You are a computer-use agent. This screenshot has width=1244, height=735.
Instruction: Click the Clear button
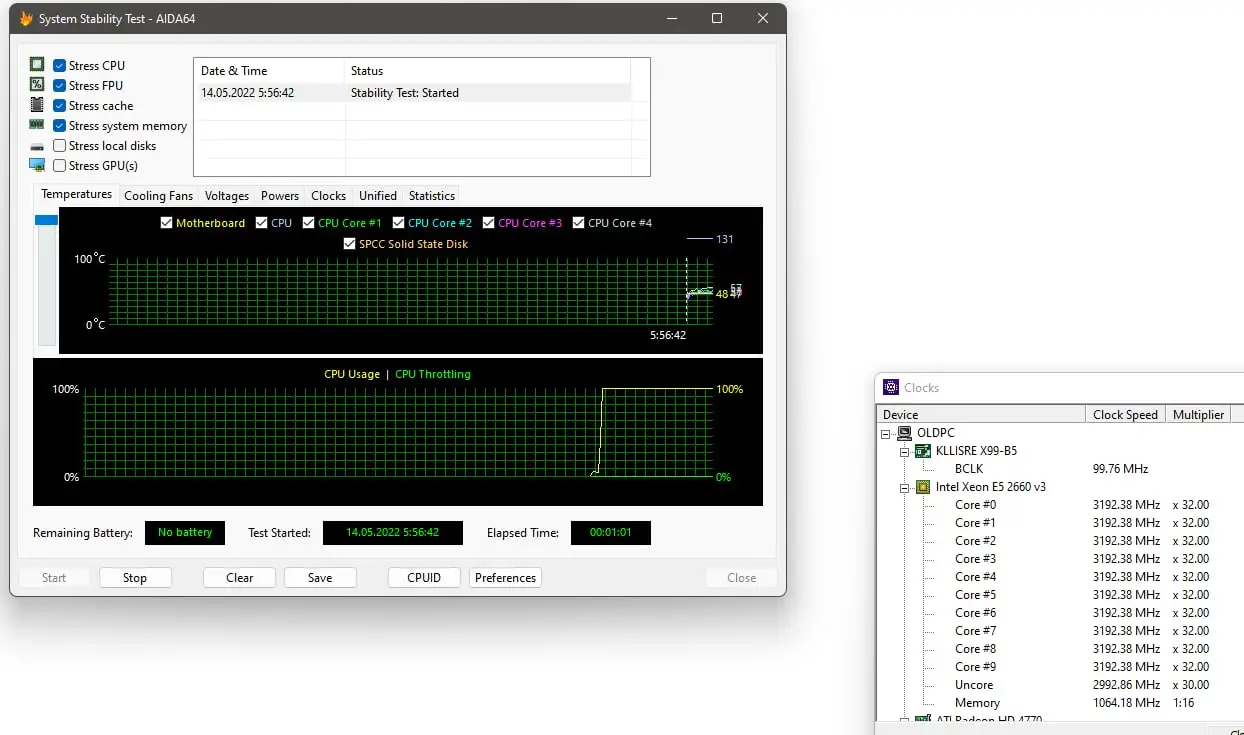[240, 577]
